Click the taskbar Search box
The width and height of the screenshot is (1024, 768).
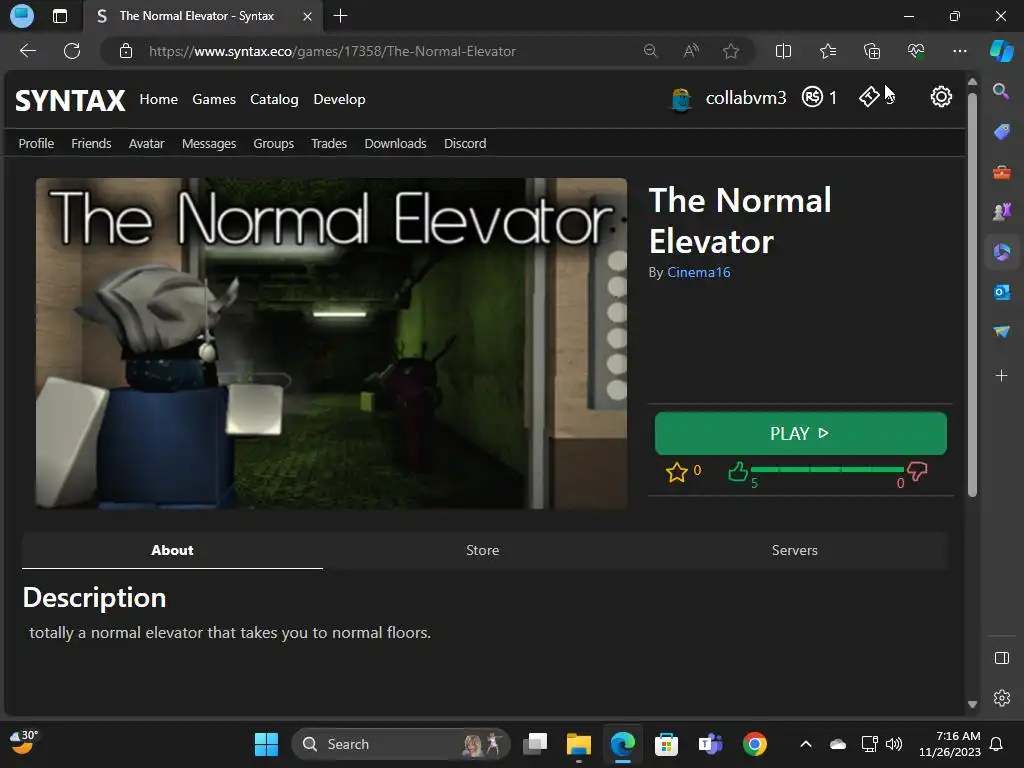tap(401, 744)
